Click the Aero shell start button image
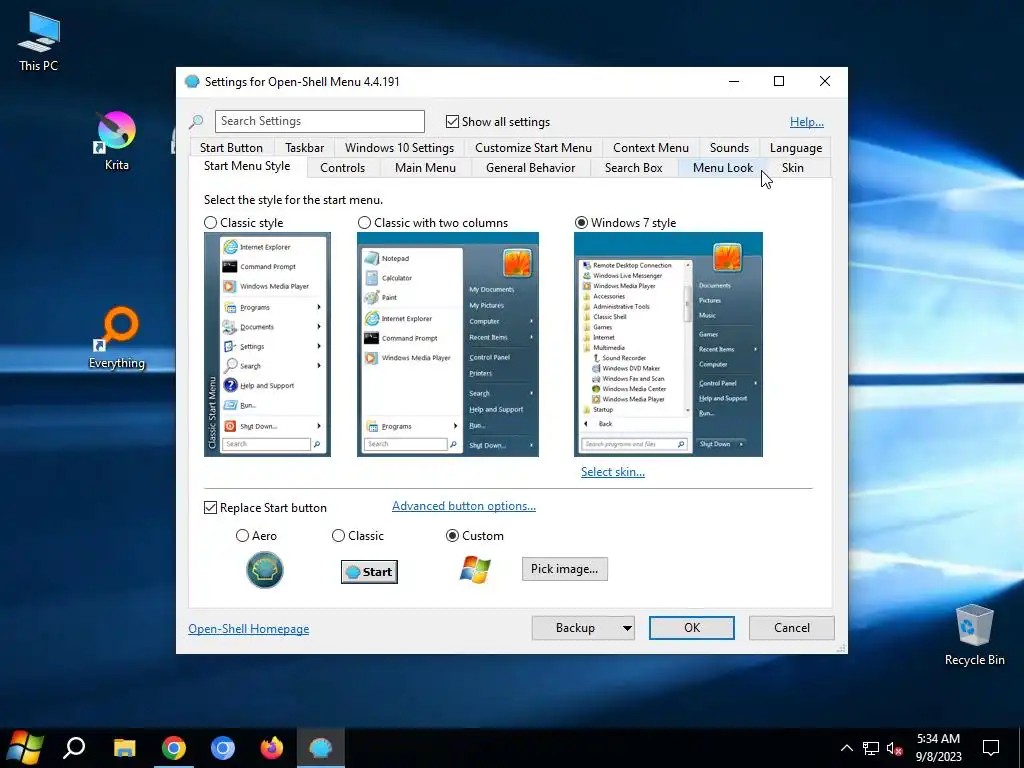The height and width of the screenshot is (768, 1024). [264, 569]
